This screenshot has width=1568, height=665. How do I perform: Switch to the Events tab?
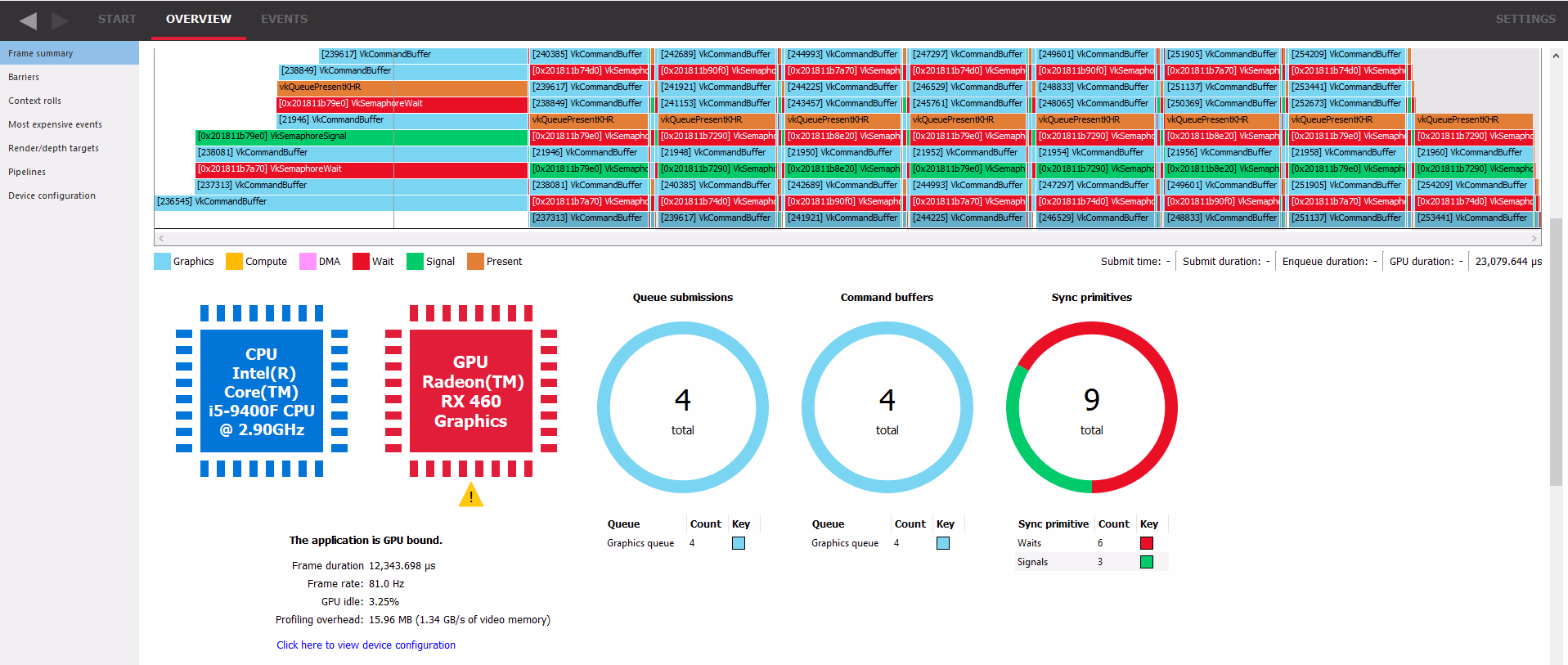pos(284,19)
